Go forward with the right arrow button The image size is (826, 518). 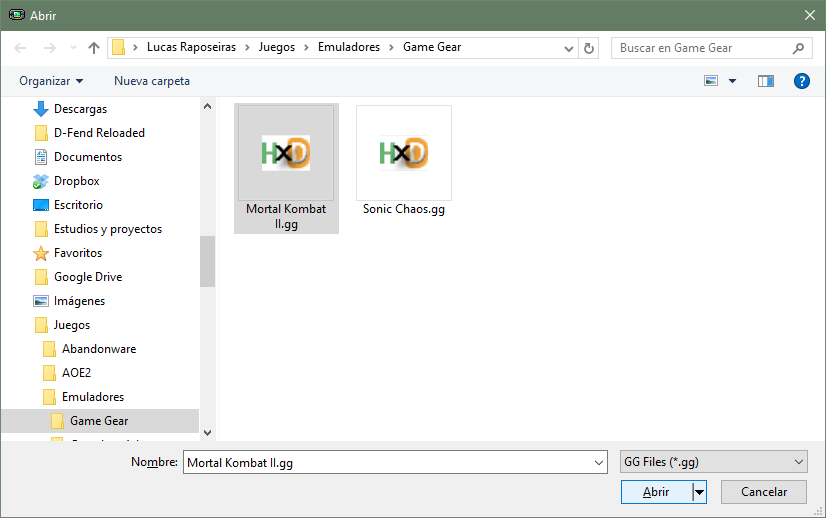(50, 48)
